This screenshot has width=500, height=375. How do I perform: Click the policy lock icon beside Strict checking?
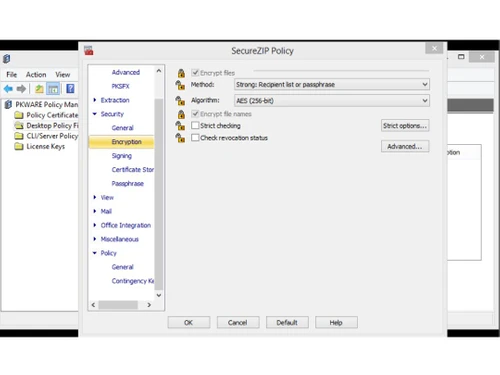tap(180, 126)
